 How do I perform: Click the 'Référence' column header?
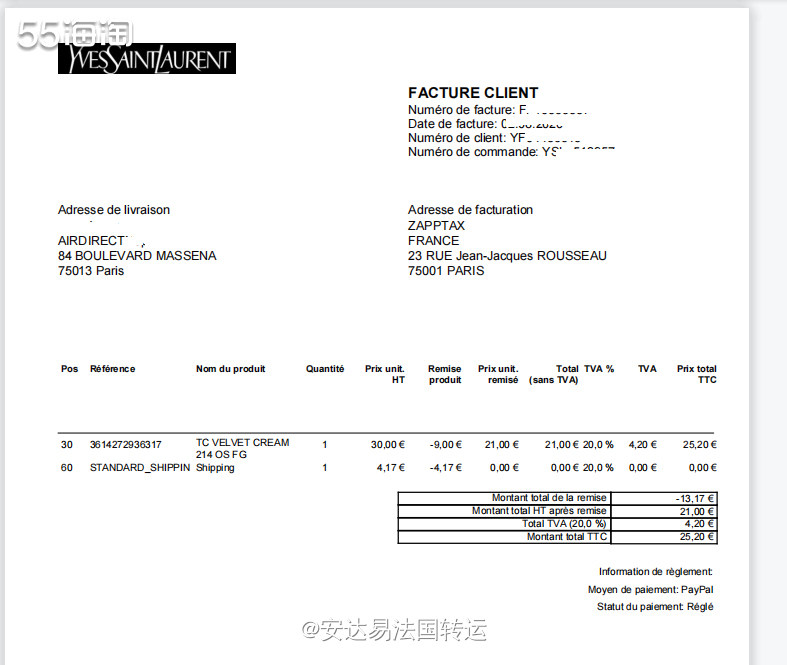[112, 369]
